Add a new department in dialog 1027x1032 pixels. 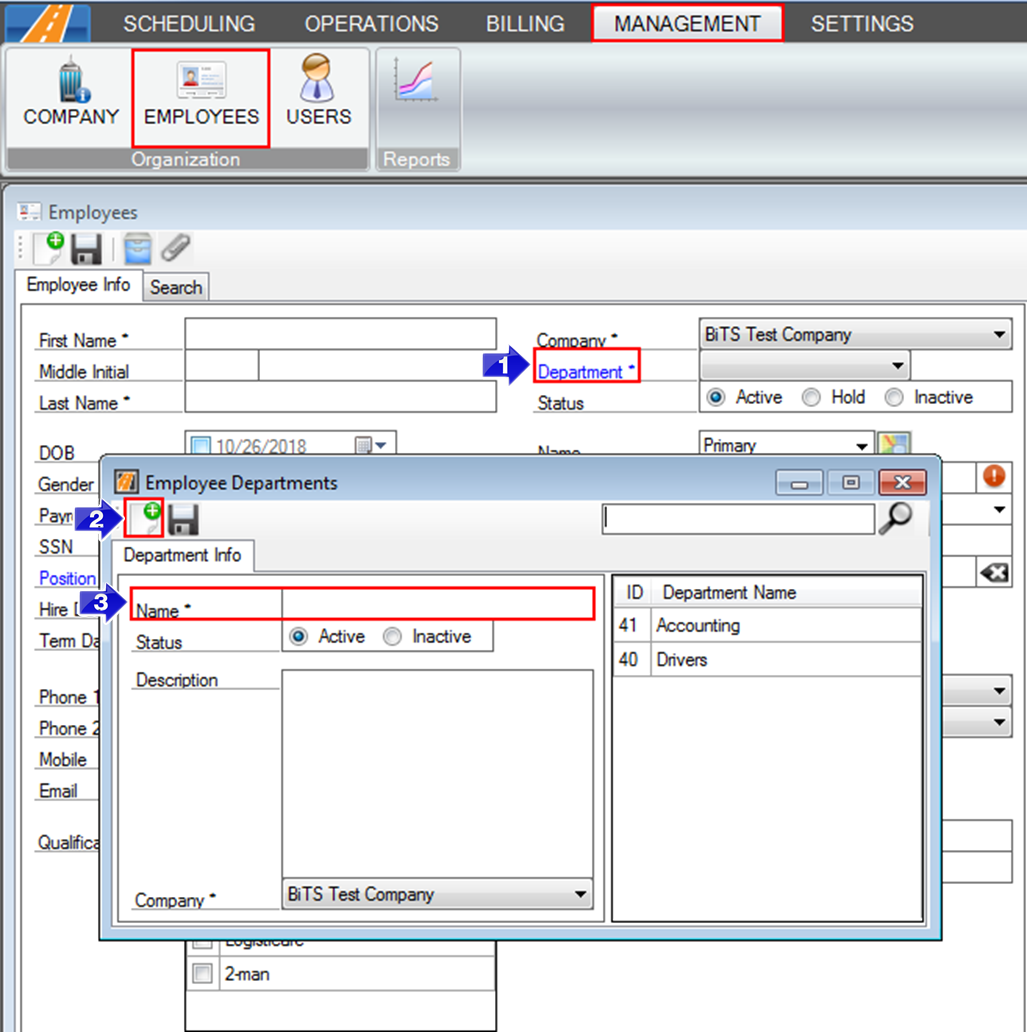(144, 519)
